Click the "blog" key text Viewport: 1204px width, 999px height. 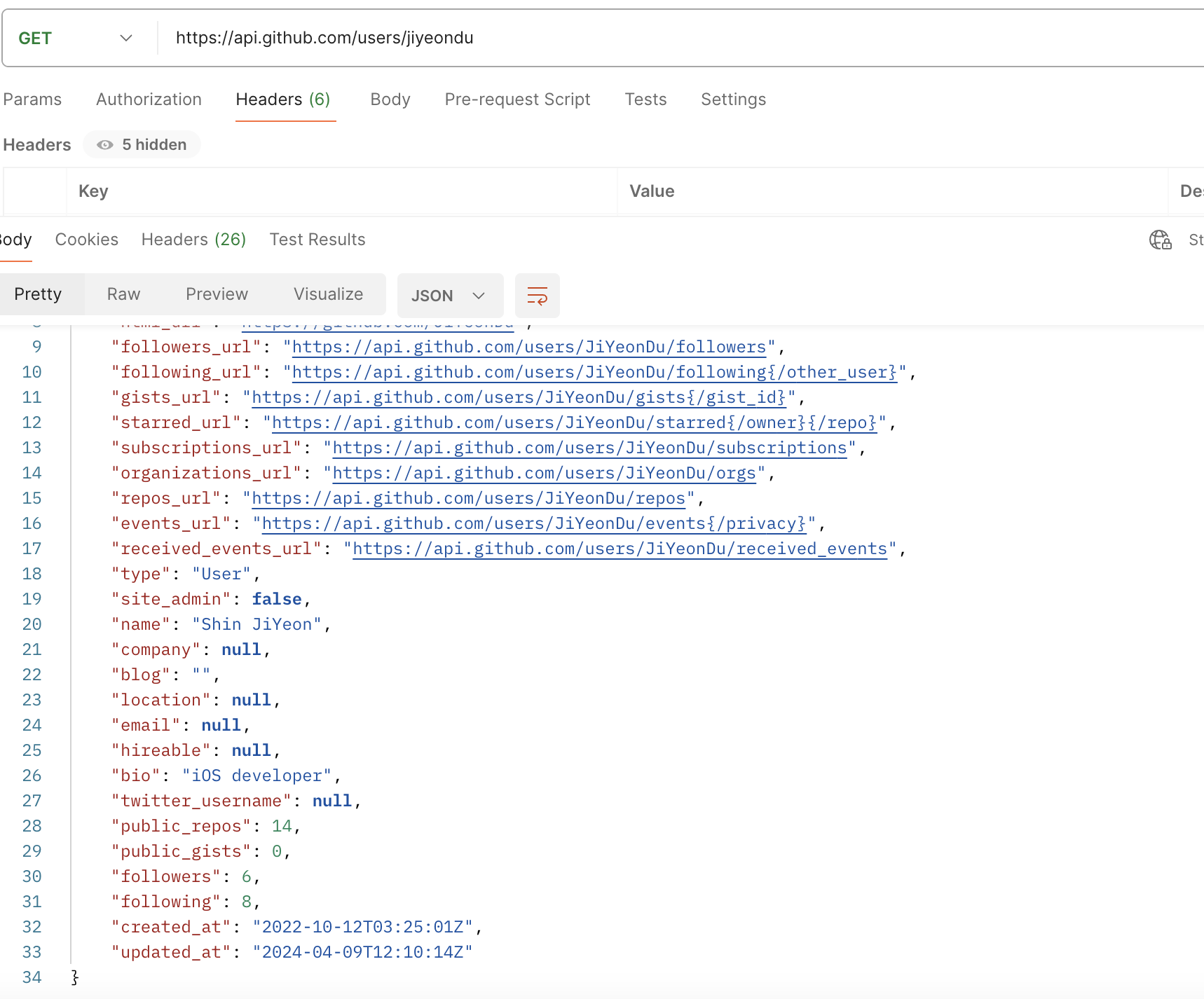coord(141,675)
